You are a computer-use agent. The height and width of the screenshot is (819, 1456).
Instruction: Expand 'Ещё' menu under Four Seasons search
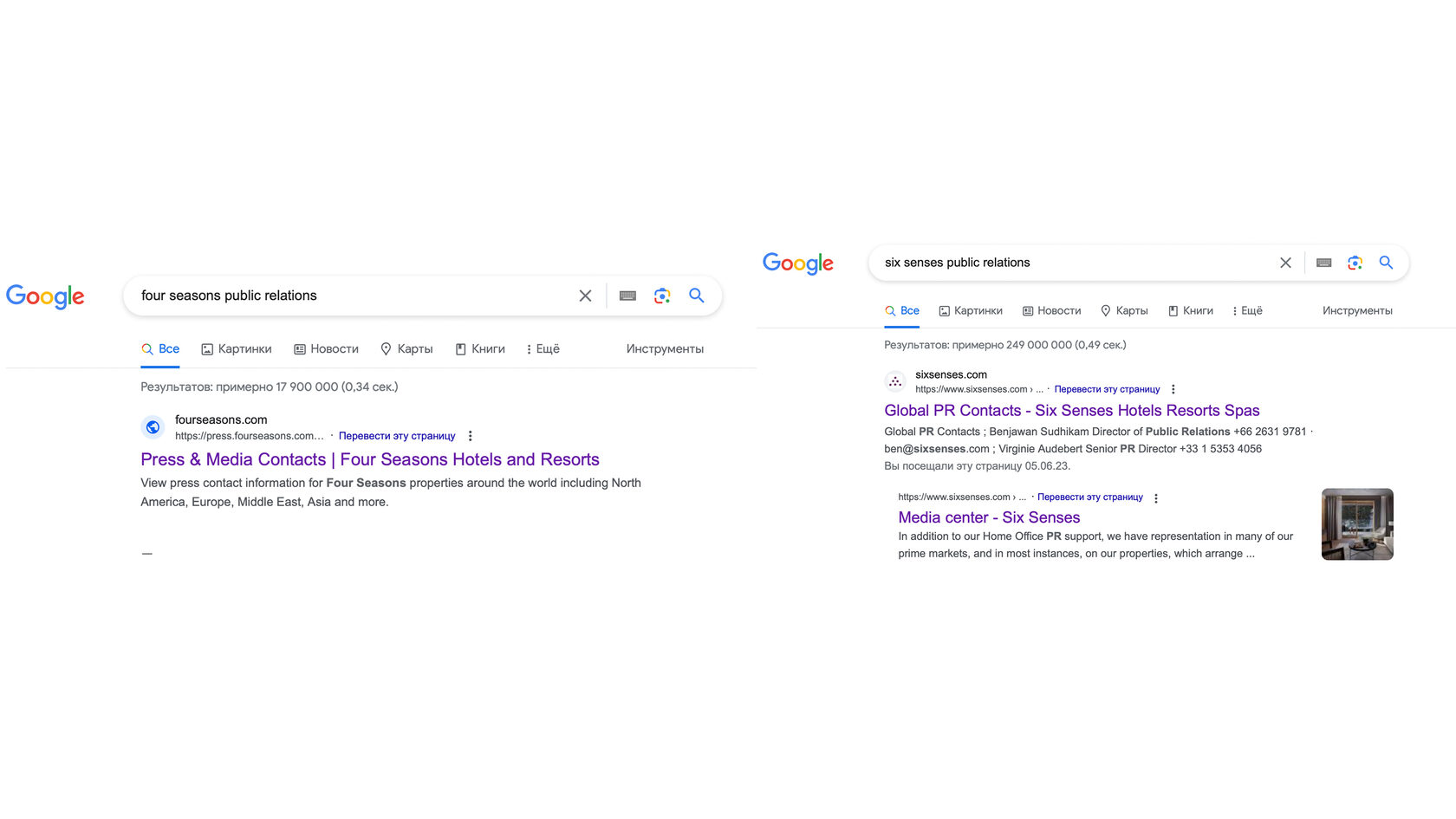[x=543, y=349]
